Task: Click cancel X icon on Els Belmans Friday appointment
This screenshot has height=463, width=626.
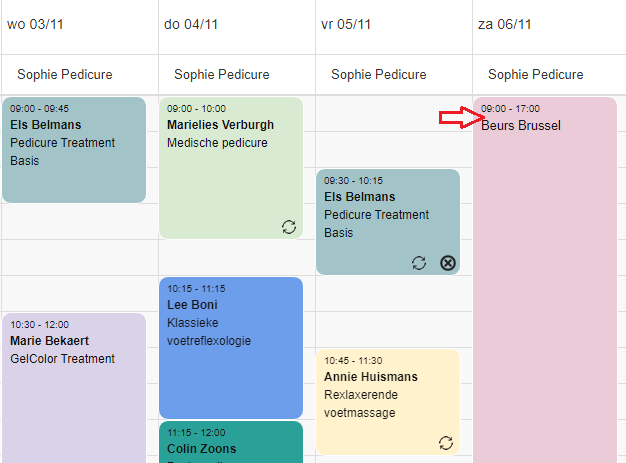Action: (x=448, y=263)
